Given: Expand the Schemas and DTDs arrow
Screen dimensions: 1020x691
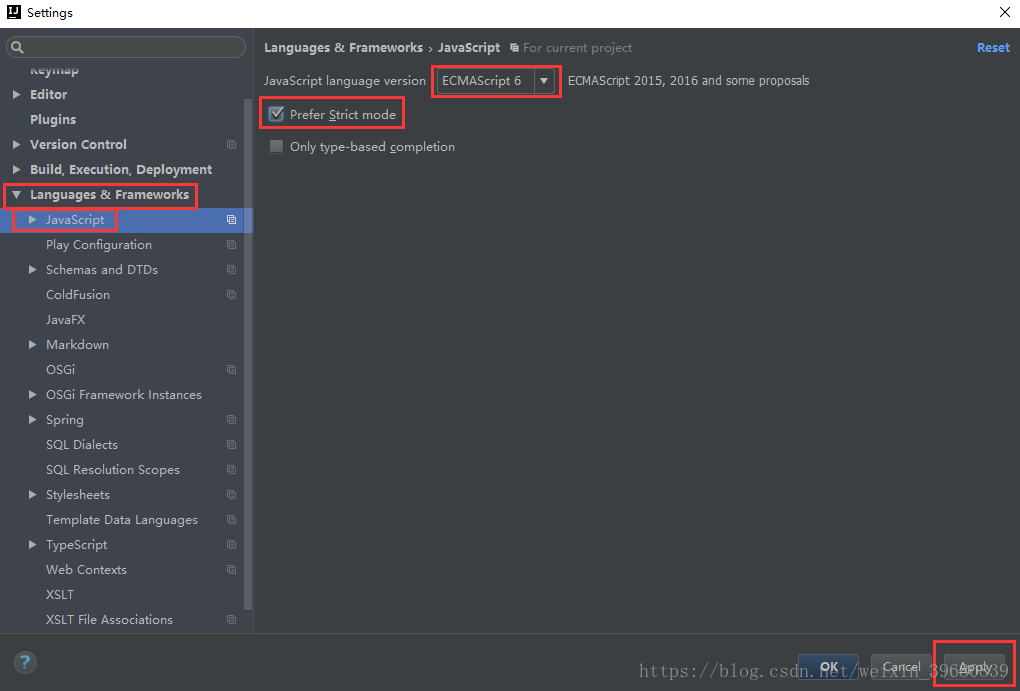Looking at the screenshot, I should pyautogui.click(x=33, y=269).
